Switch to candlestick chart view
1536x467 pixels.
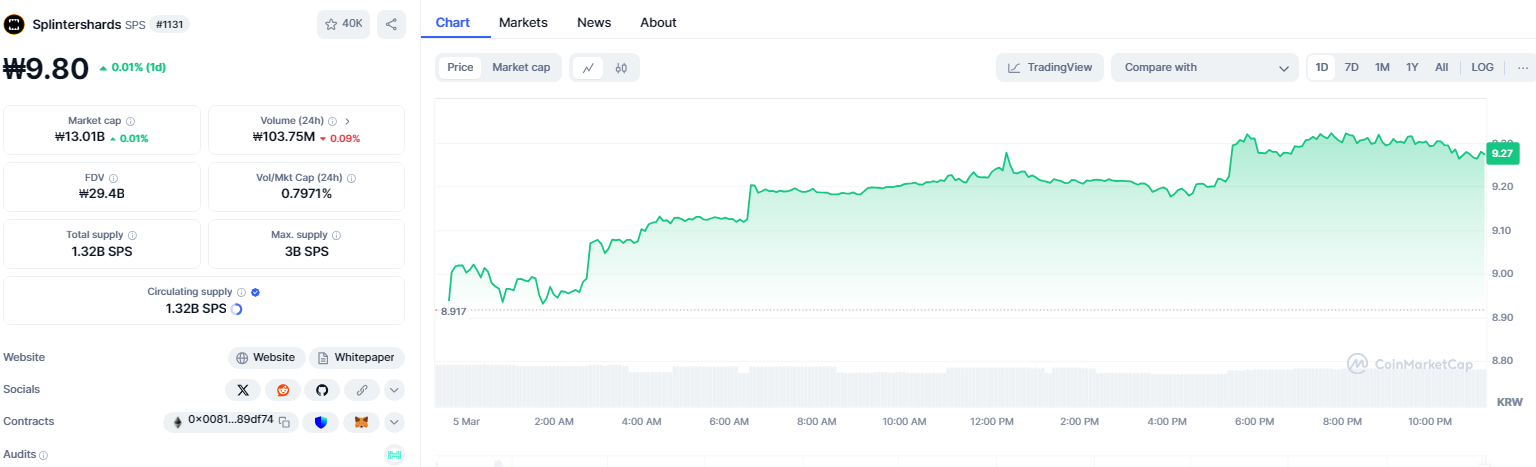pyautogui.click(x=621, y=68)
